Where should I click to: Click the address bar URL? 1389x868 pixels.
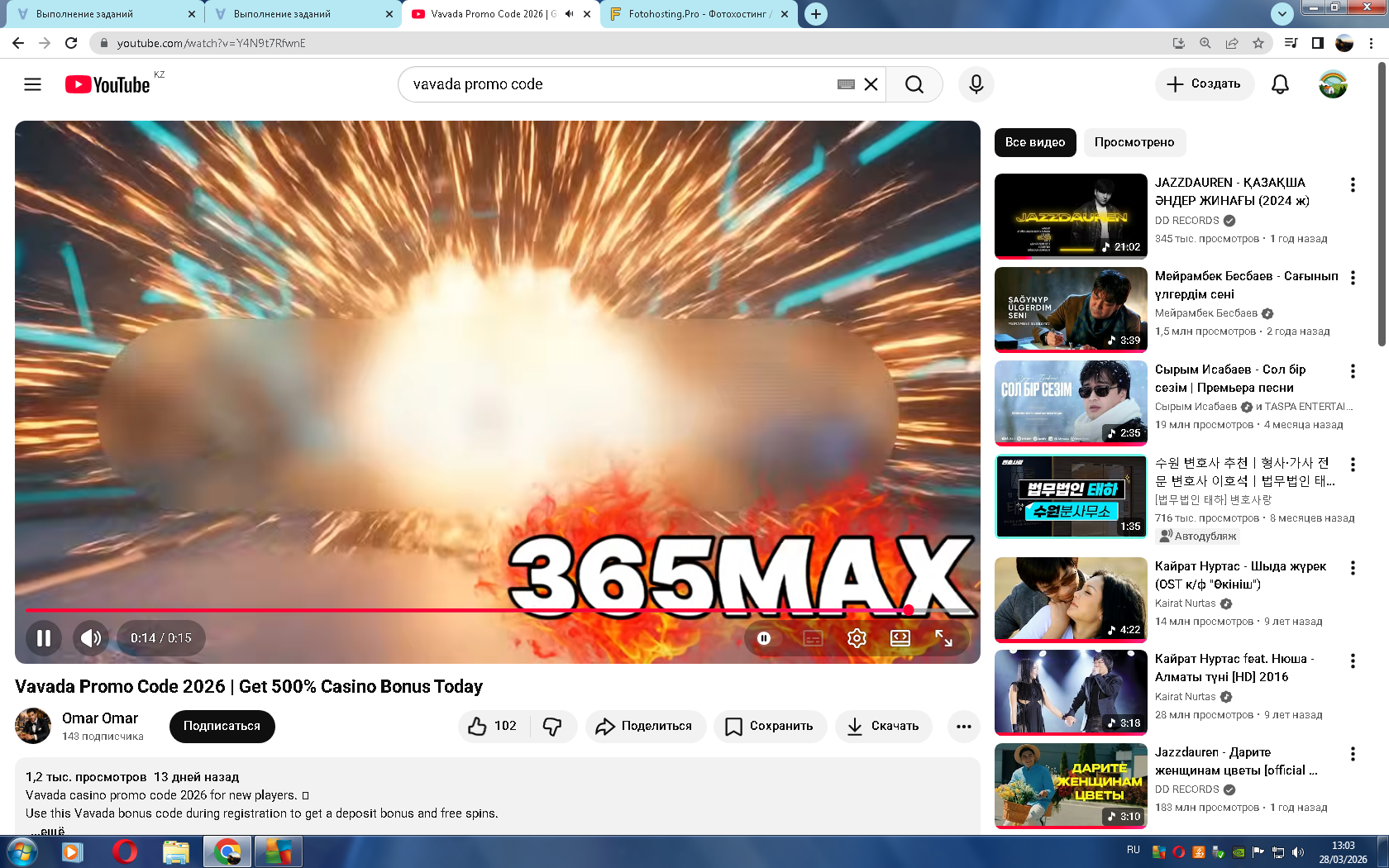[211, 43]
